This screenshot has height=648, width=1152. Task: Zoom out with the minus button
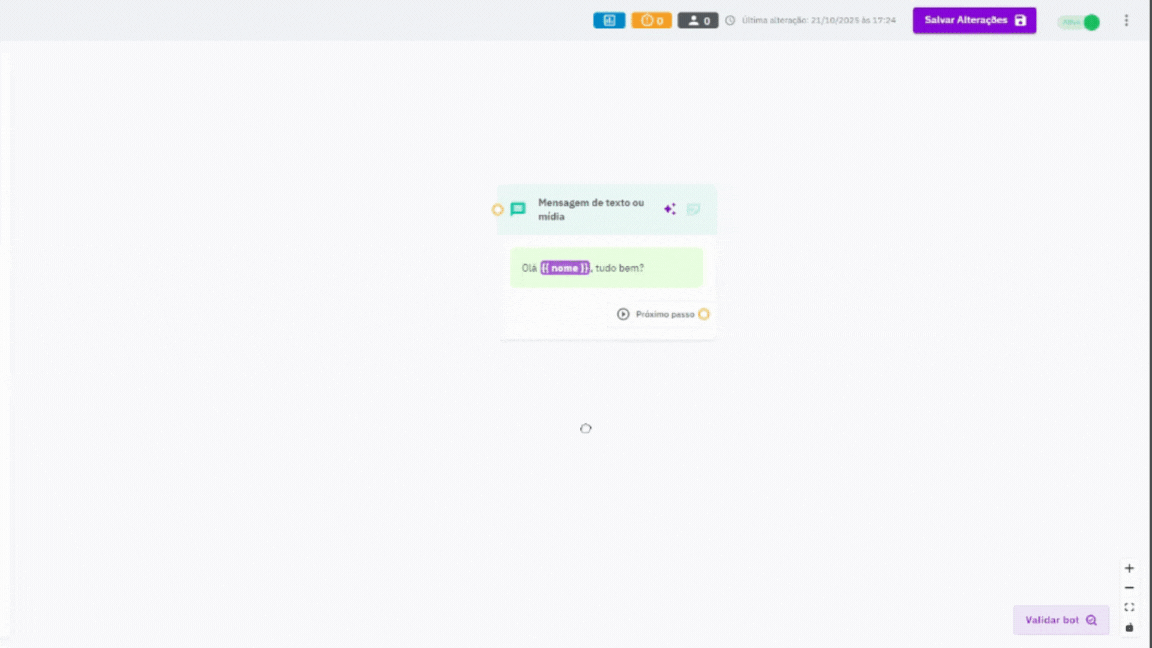(1129, 588)
